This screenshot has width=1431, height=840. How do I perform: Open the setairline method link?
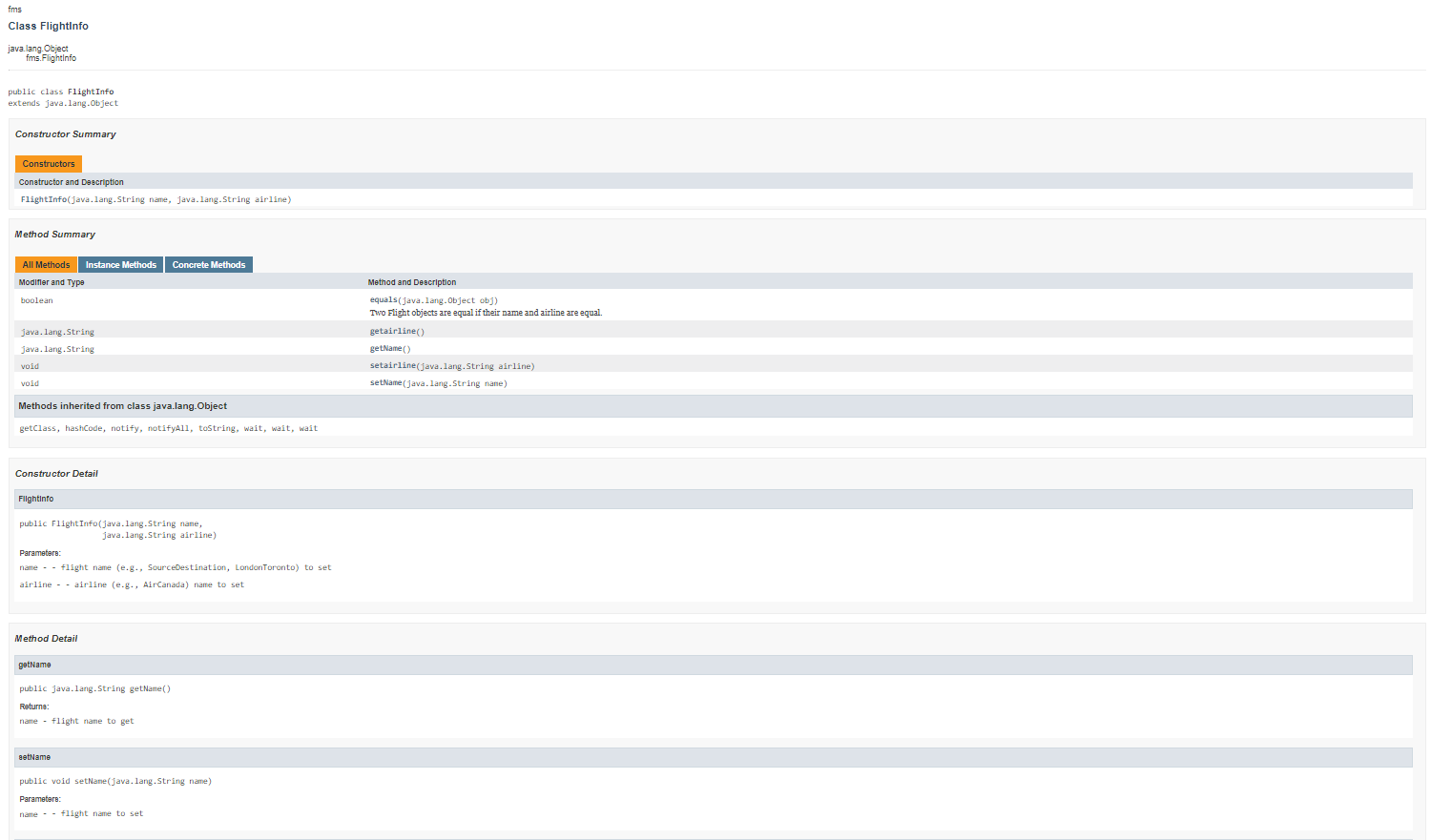(x=392, y=365)
